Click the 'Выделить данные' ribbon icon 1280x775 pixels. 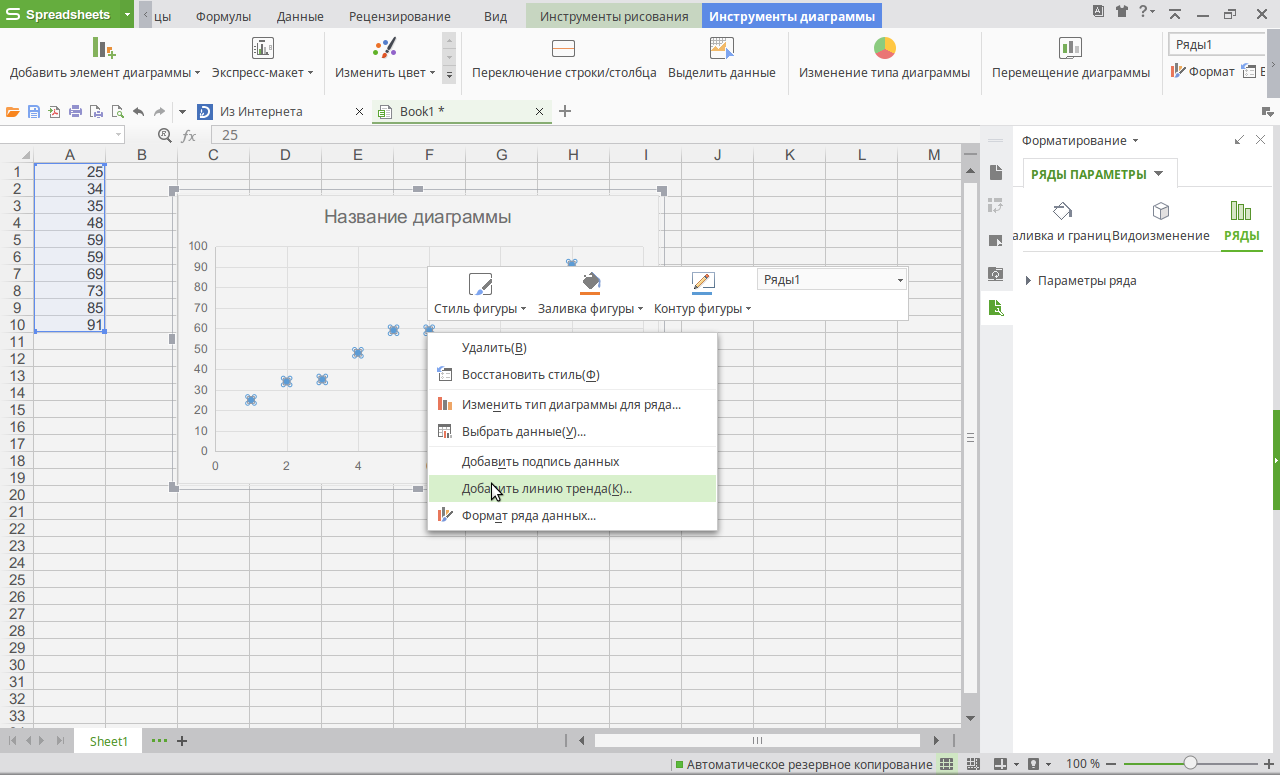(721, 49)
